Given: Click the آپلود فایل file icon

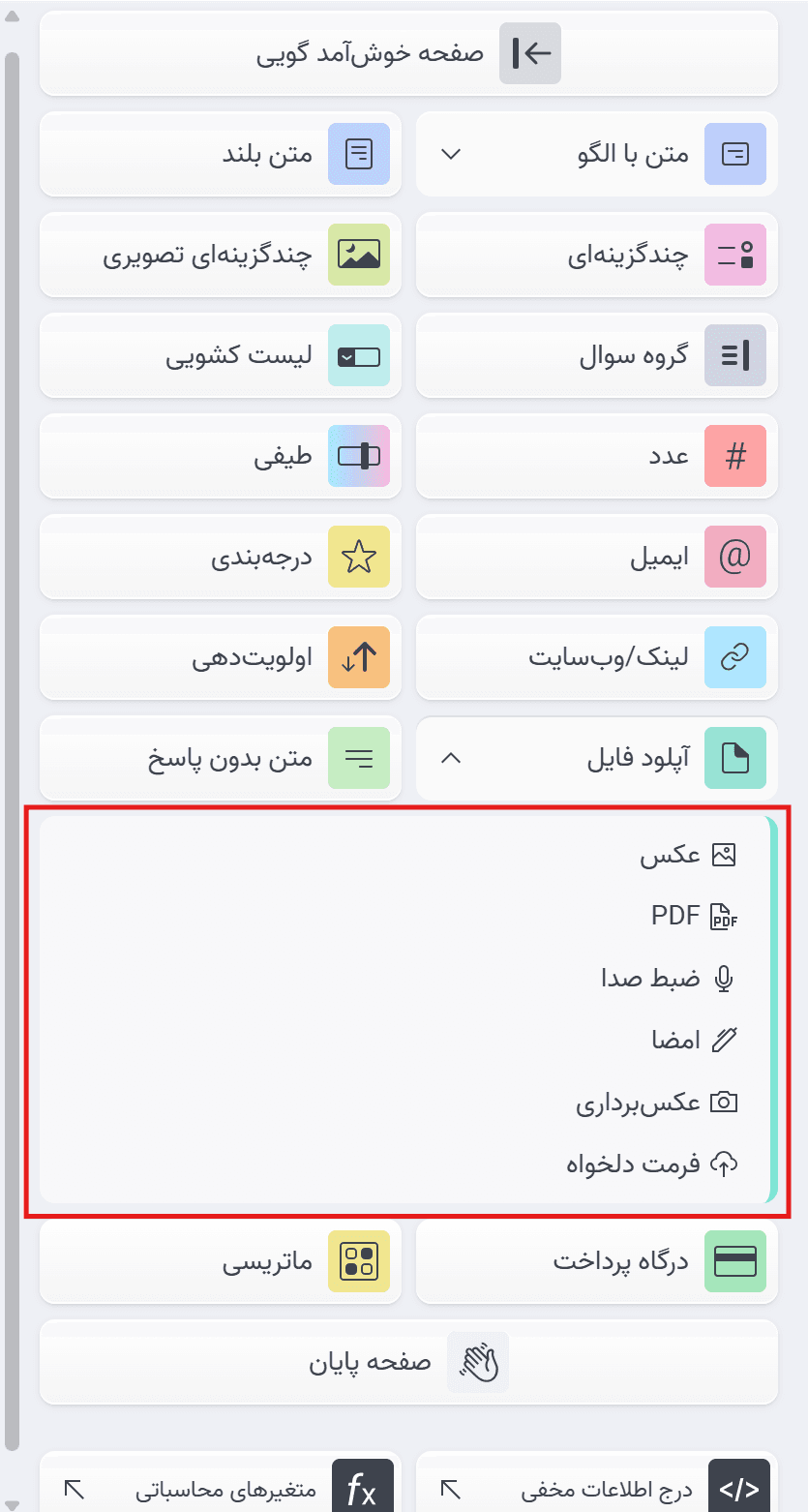Looking at the screenshot, I should (x=734, y=758).
